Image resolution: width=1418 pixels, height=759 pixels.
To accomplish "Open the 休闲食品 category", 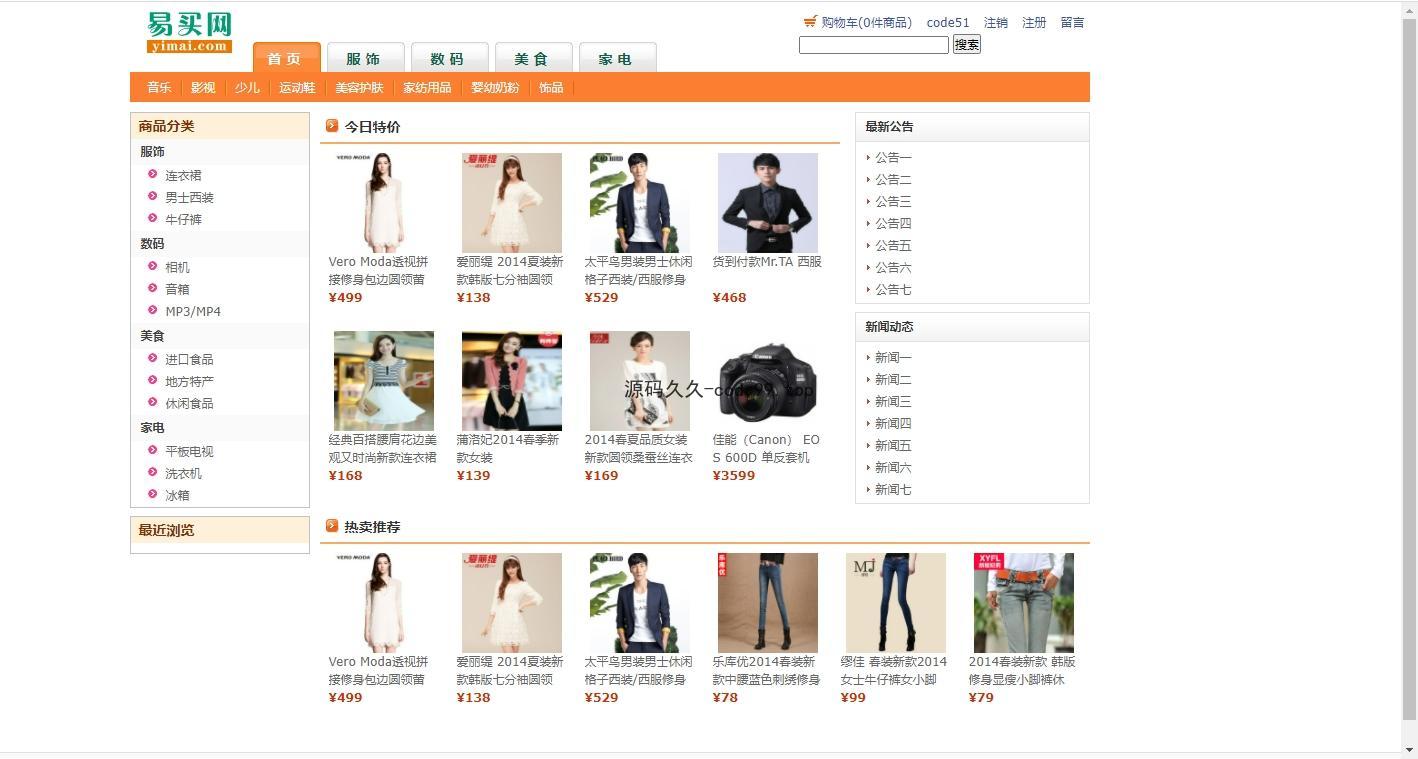I will tap(189, 403).
